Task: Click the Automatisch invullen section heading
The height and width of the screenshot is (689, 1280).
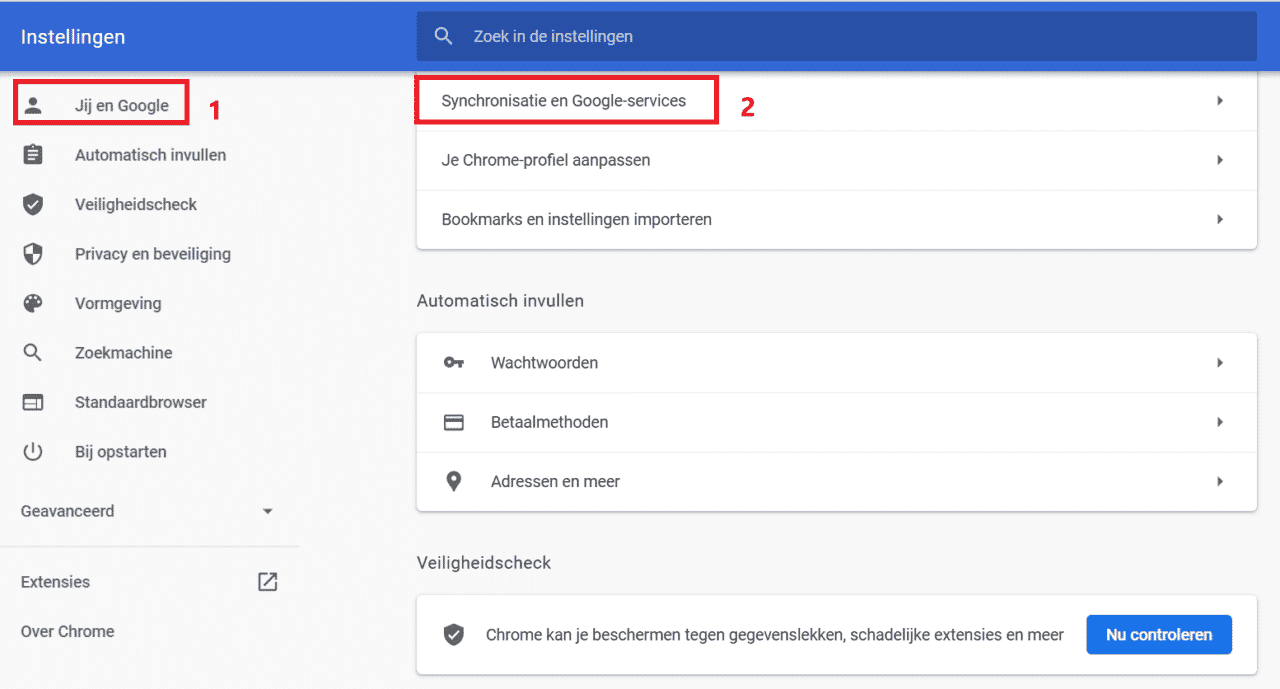Action: tap(500, 301)
